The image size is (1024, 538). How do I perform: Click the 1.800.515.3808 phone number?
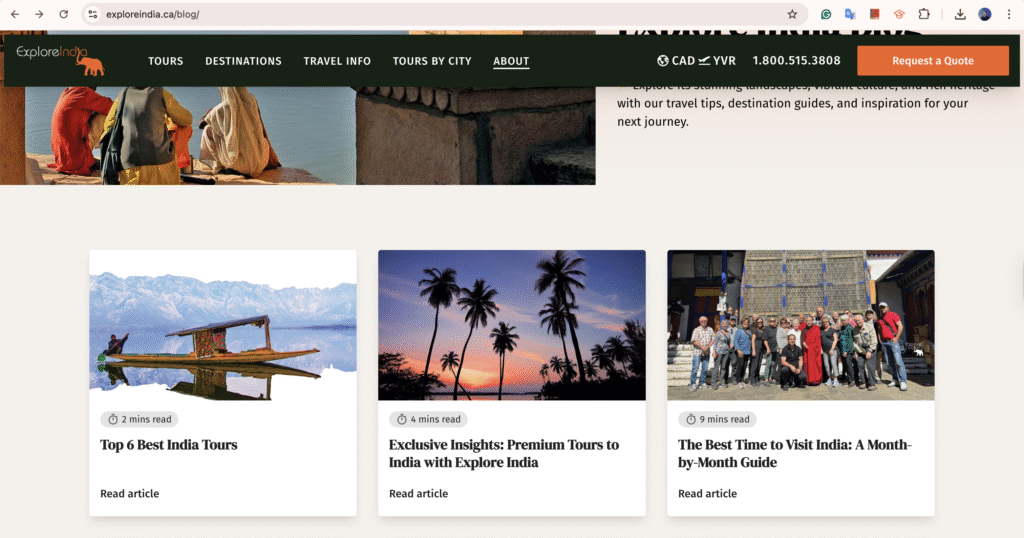pyautogui.click(x=796, y=61)
